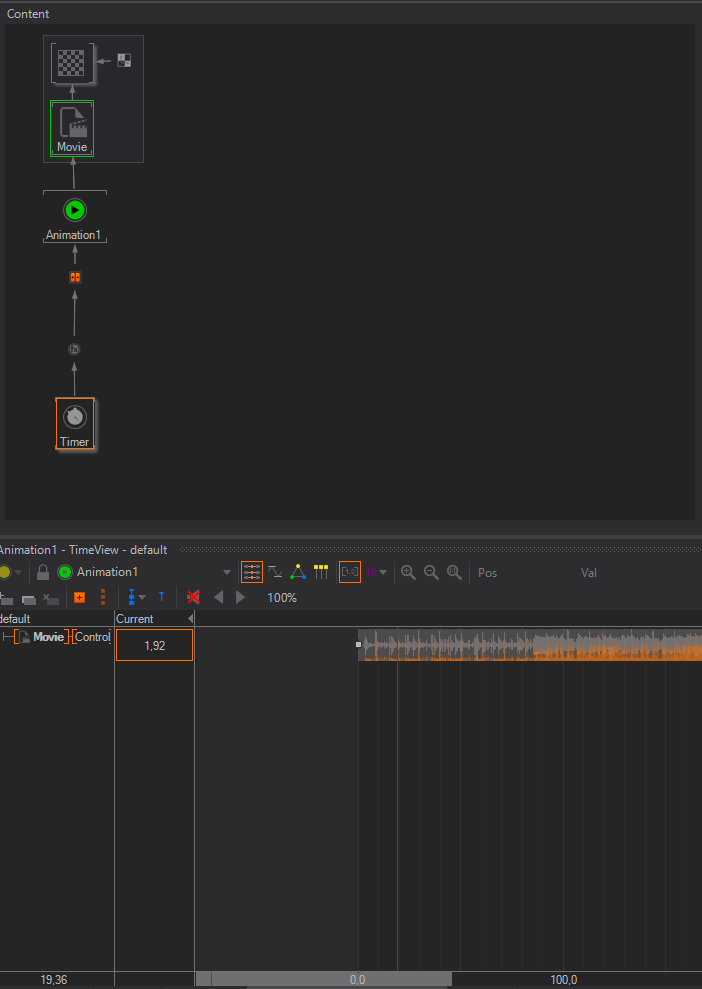The height and width of the screenshot is (989, 702).
Task: Click the Timer node
Action: tap(74, 423)
